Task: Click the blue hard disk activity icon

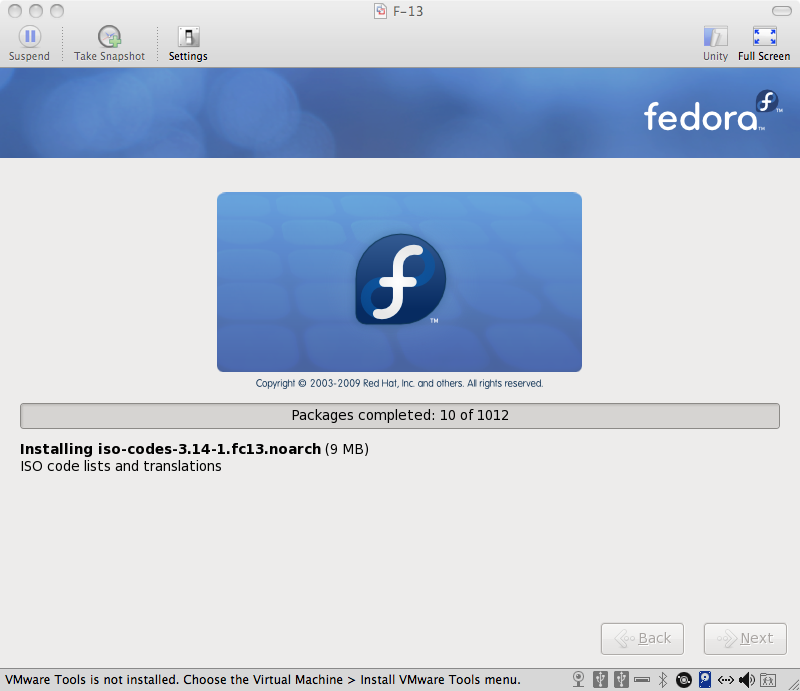Action: click(704, 679)
